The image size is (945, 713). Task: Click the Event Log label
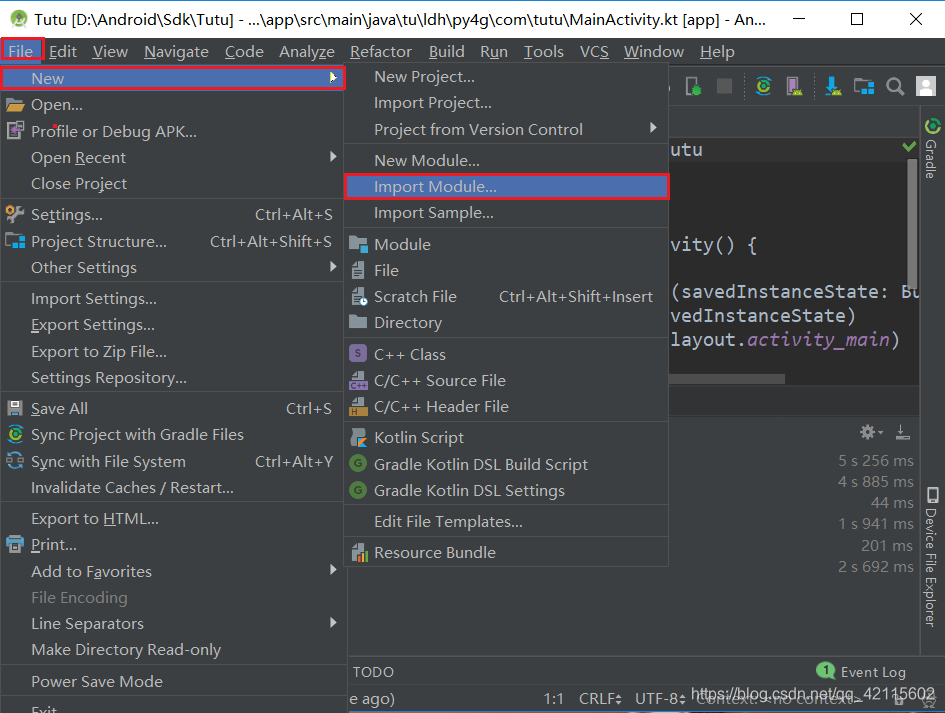(873, 672)
